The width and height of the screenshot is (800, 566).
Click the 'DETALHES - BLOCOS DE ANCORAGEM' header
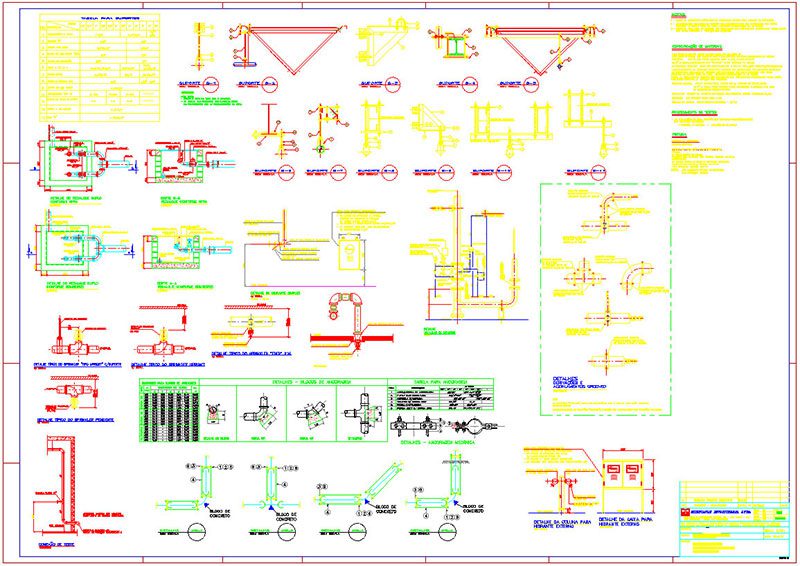[x=312, y=381]
